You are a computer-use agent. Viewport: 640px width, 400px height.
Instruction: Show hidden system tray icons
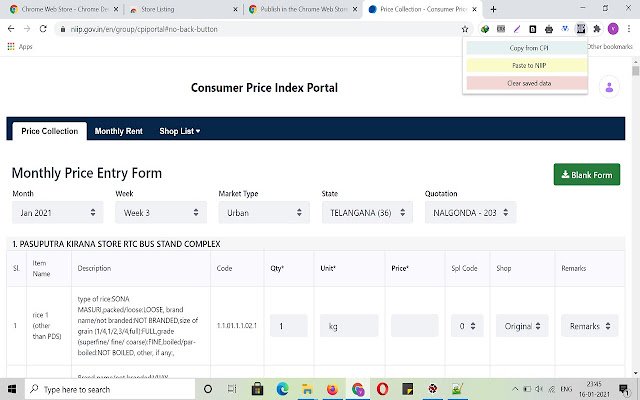(515, 389)
